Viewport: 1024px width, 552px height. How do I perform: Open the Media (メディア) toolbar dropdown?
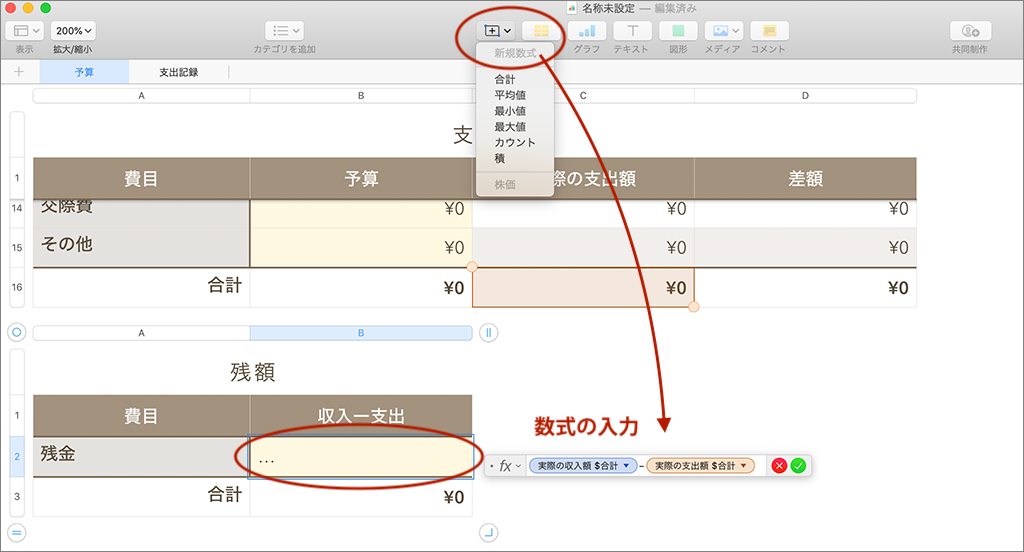coord(724,31)
